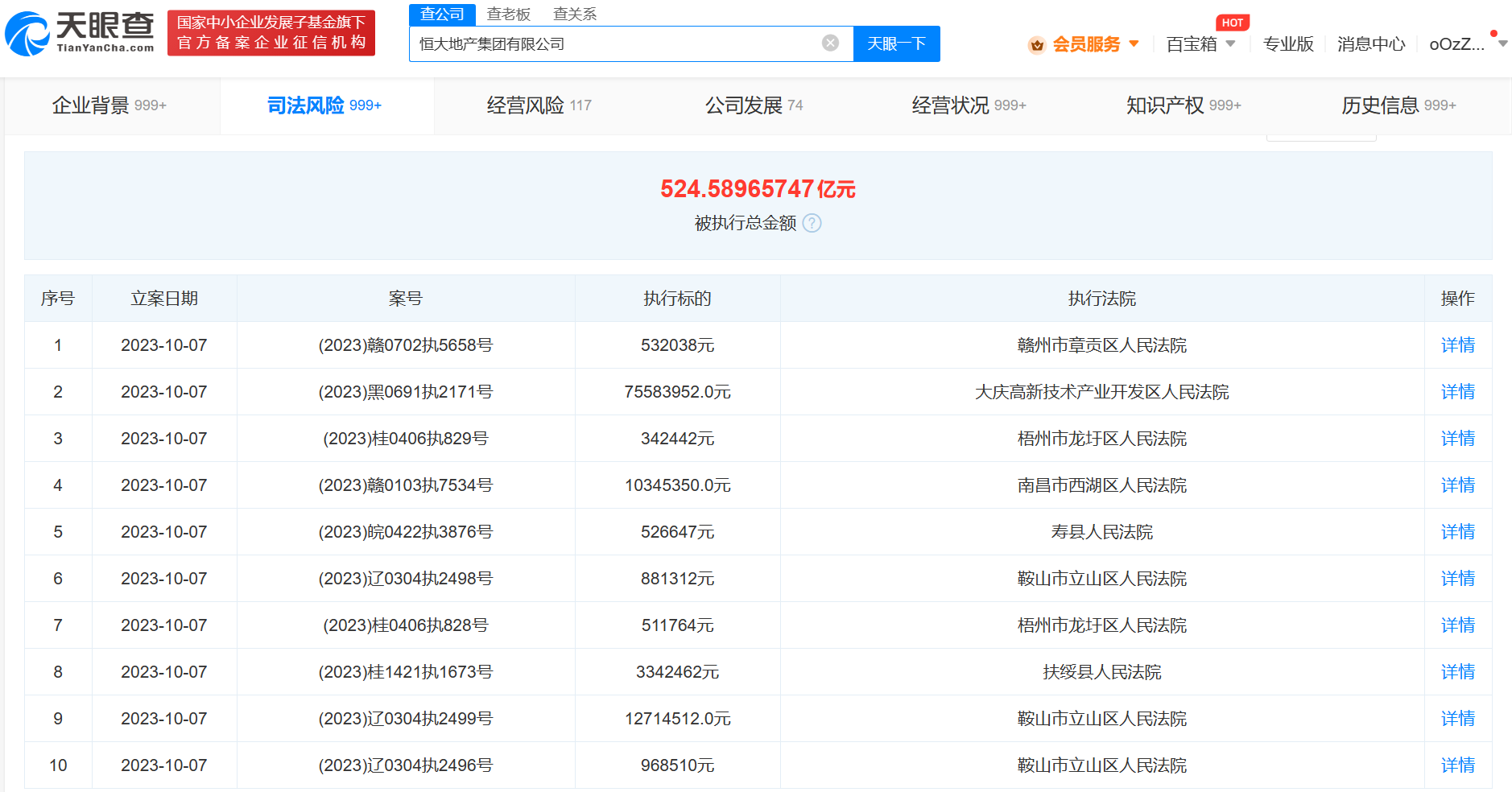Switch to the 查公司 search tab
This screenshot has height=792, width=1512.
[x=442, y=14]
